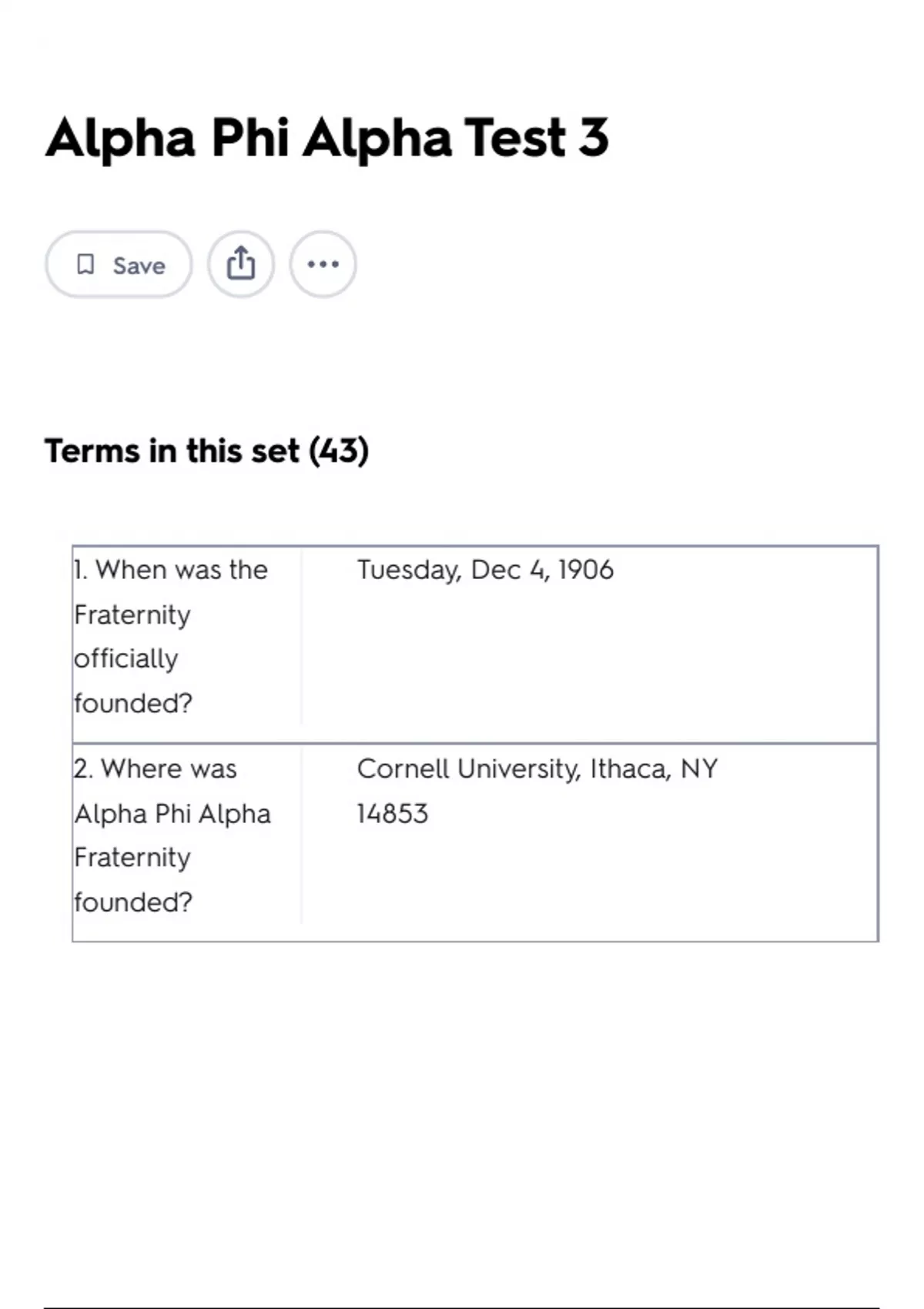Select the 'Alpha Phi Alpha Test 3' title
Viewport: 924px width, 1309px height.
coord(327,139)
